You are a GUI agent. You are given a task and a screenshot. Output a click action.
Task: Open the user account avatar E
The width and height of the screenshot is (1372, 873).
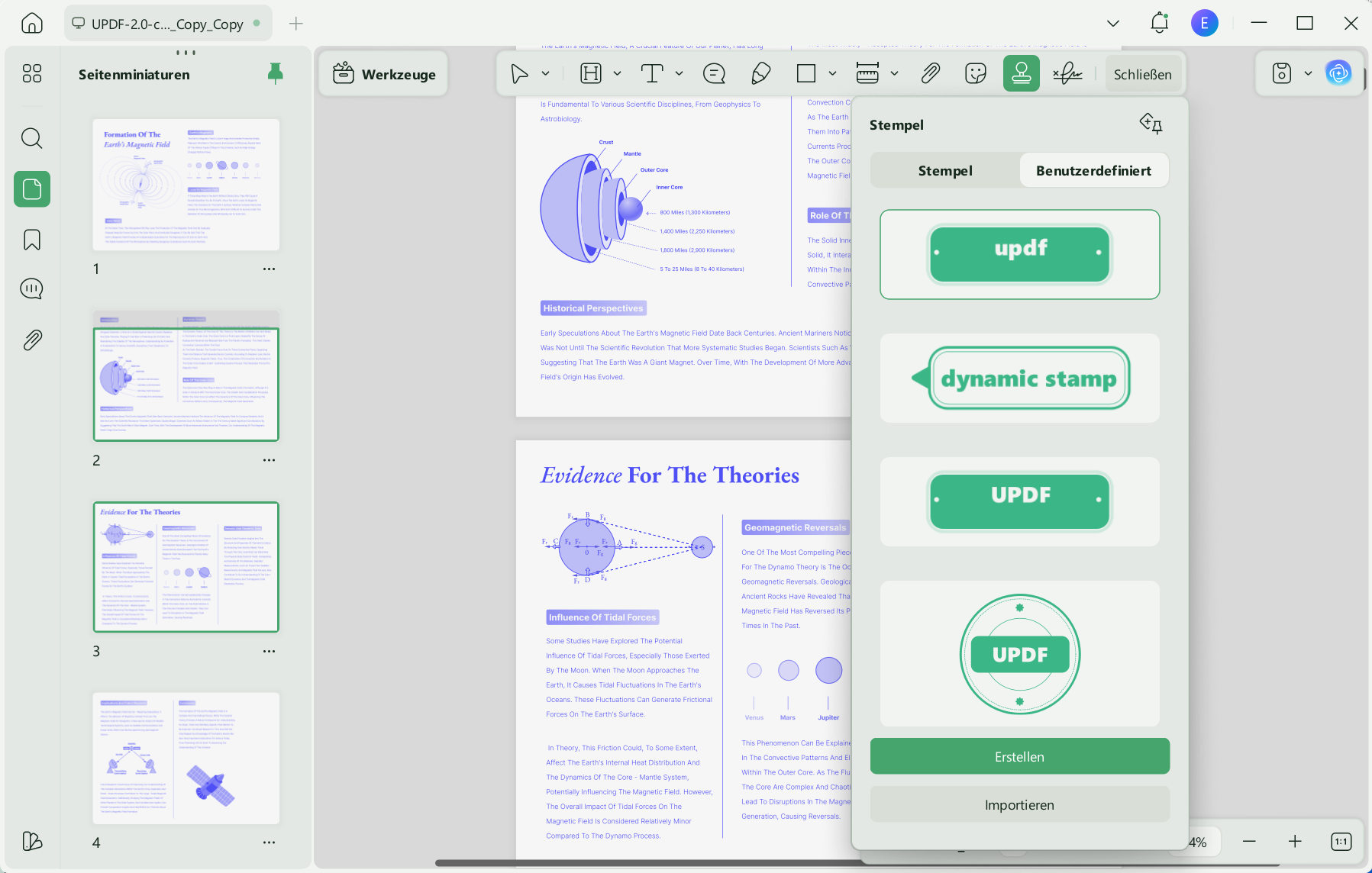pyautogui.click(x=1204, y=23)
